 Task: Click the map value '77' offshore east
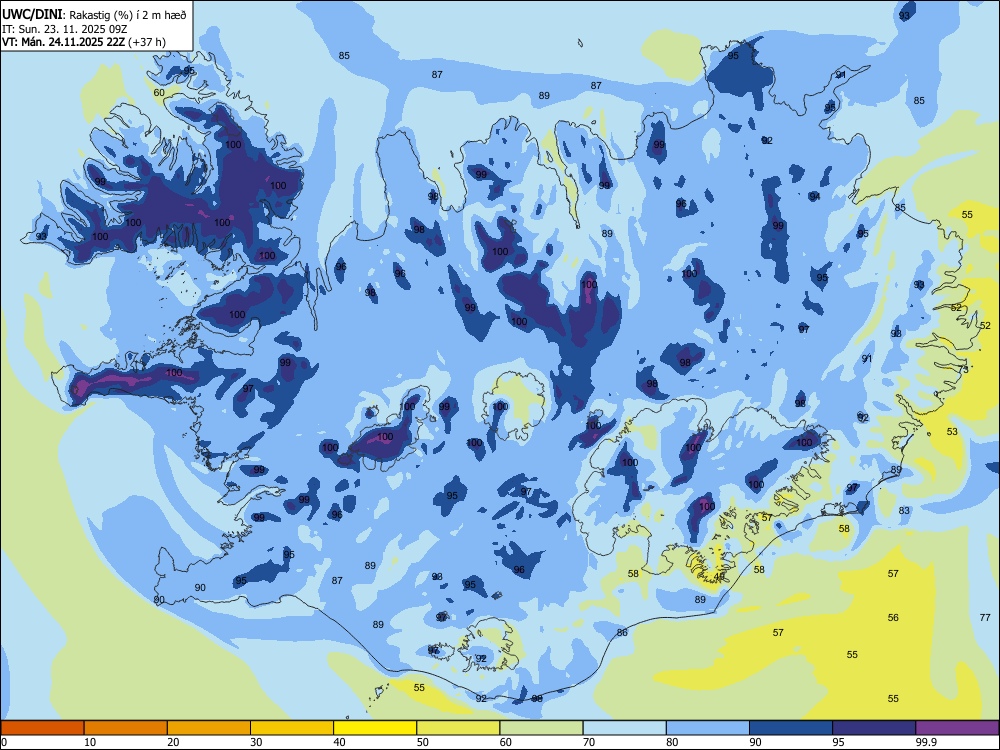[985, 617]
